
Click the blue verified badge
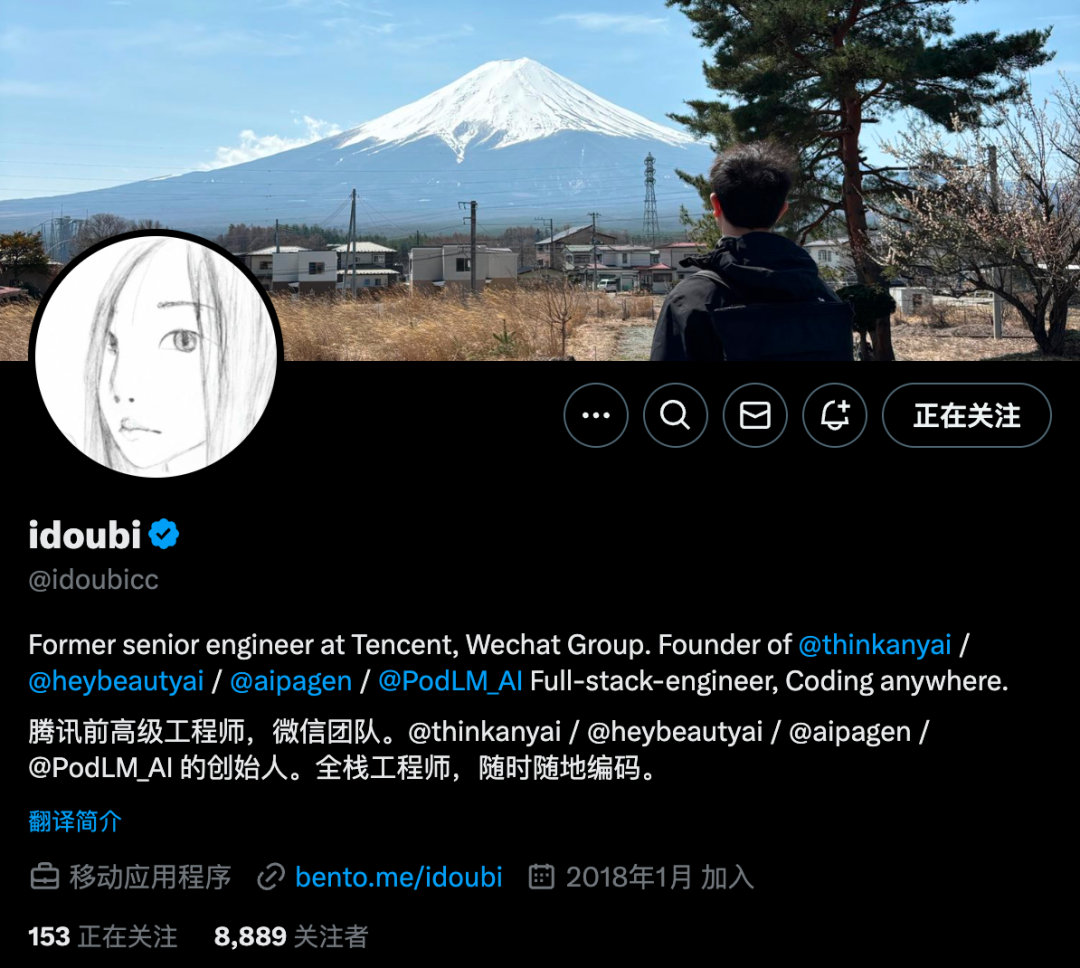(x=164, y=534)
